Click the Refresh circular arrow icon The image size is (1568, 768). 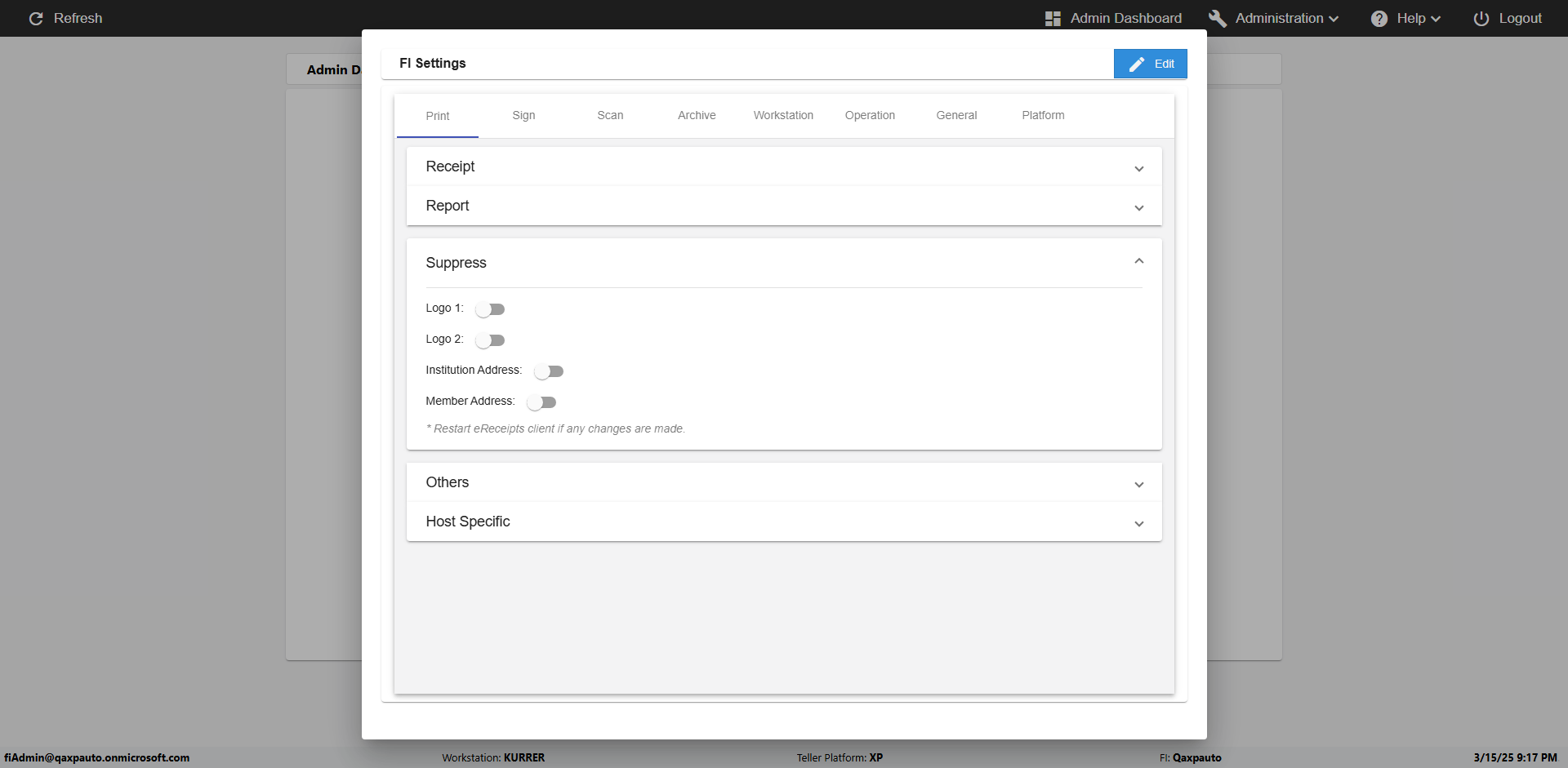[x=36, y=18]
